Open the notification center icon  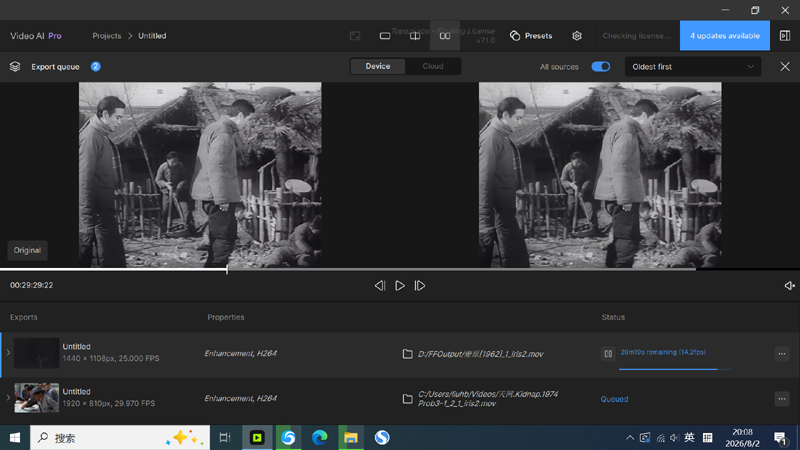point(780,438)
